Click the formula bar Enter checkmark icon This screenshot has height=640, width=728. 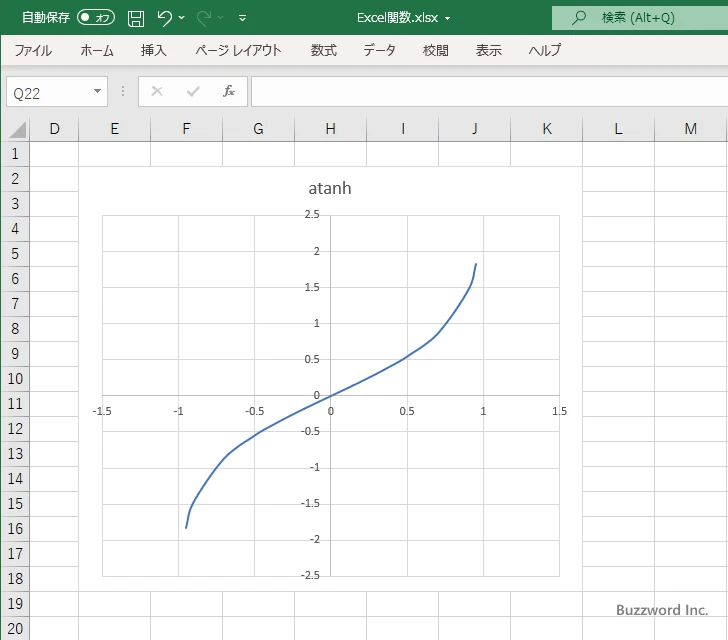[193, 91]
